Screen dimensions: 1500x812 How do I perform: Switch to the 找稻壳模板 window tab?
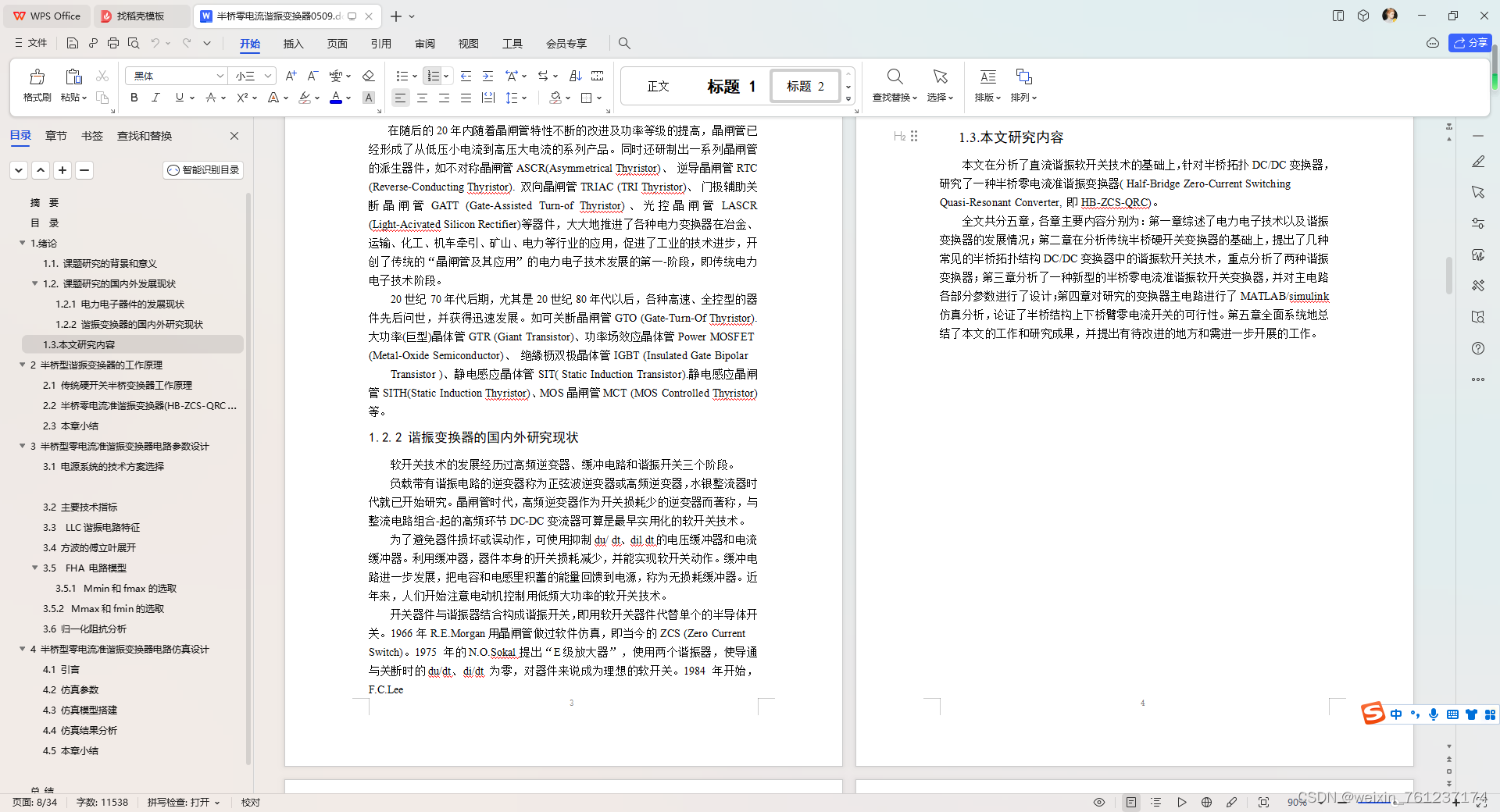point(141,16)
